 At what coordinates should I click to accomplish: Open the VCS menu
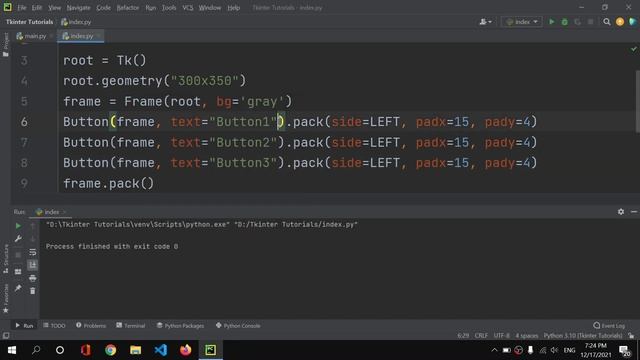pos(188,7)
